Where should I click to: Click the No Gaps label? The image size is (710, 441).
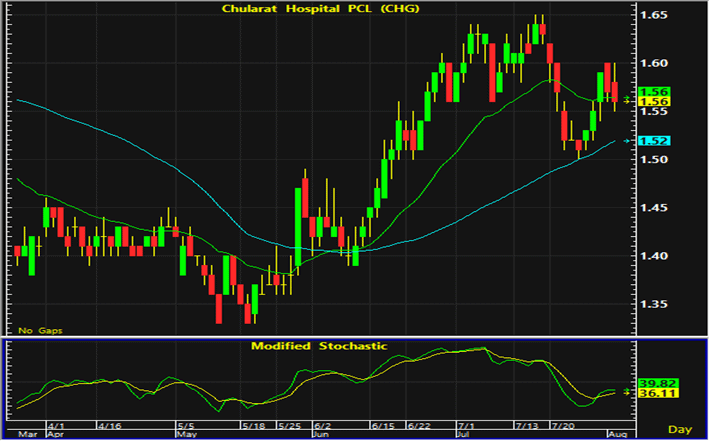pyautogui.click(x=40, y=331)
